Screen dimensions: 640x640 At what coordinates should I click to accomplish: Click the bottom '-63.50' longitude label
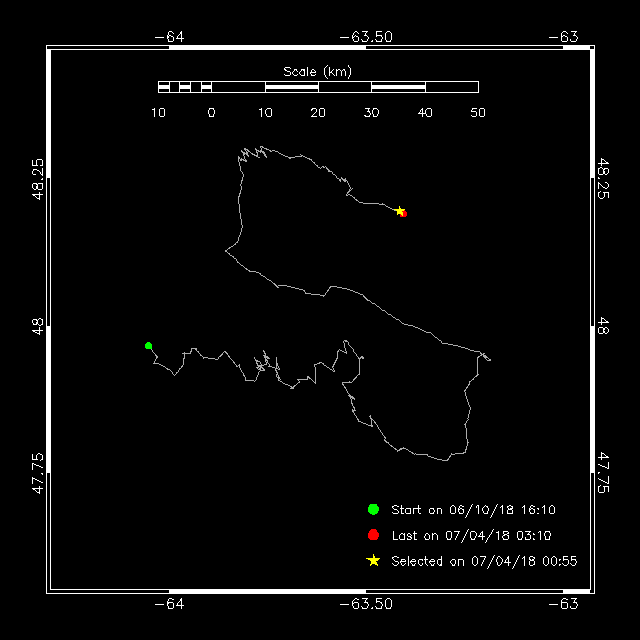click(366, 604)
